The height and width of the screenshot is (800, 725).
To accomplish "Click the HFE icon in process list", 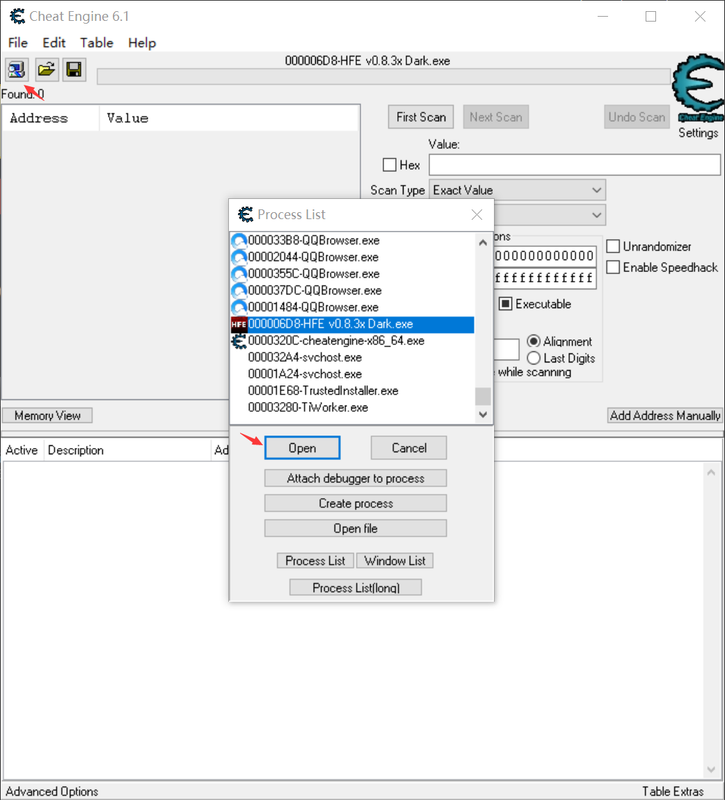I will click(x=239, y=324).
